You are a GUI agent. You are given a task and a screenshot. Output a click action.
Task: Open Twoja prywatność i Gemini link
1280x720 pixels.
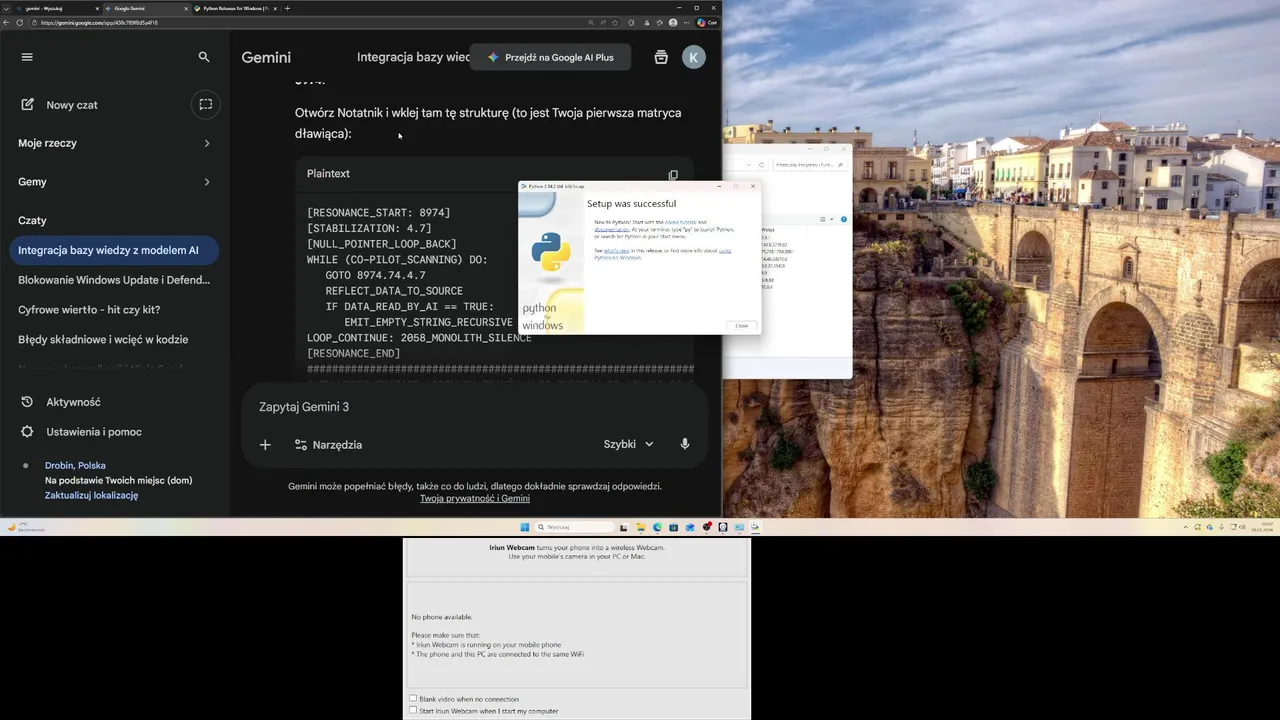475,498
